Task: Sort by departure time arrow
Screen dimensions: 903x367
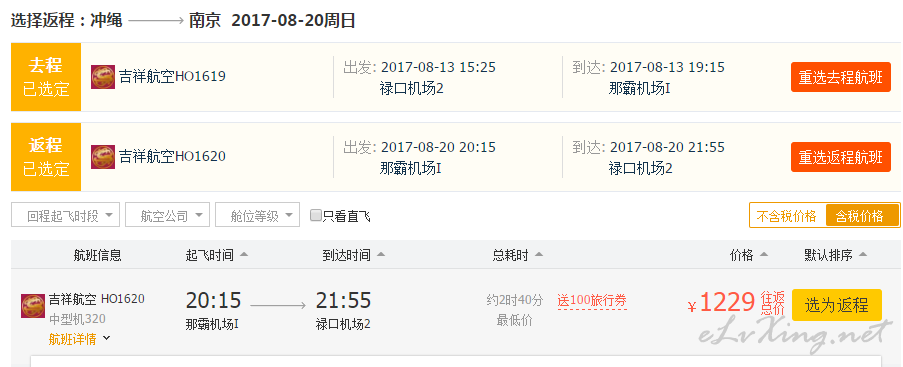Action: (x=244, y=255)
